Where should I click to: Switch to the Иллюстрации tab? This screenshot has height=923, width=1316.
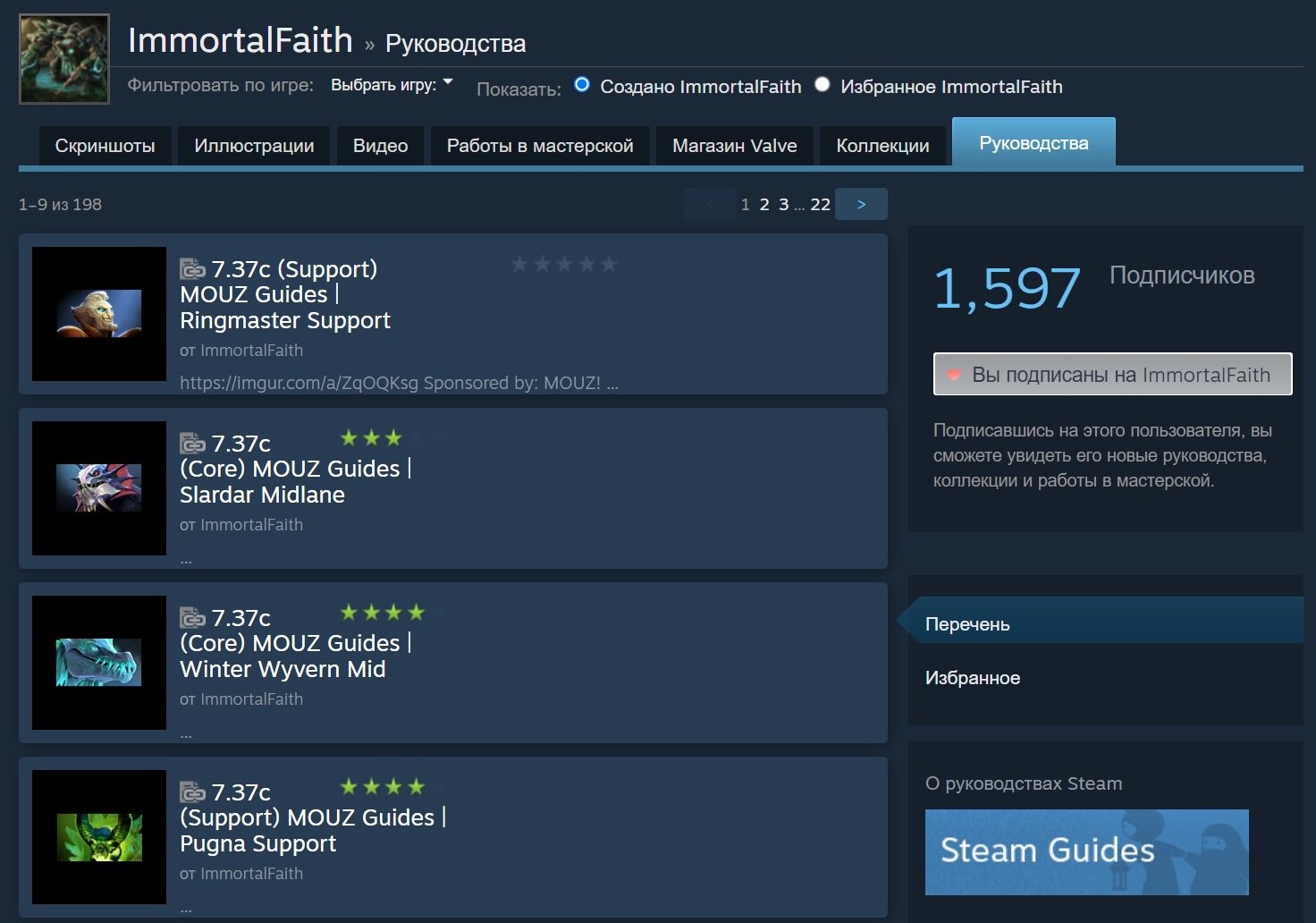(254, 146)
